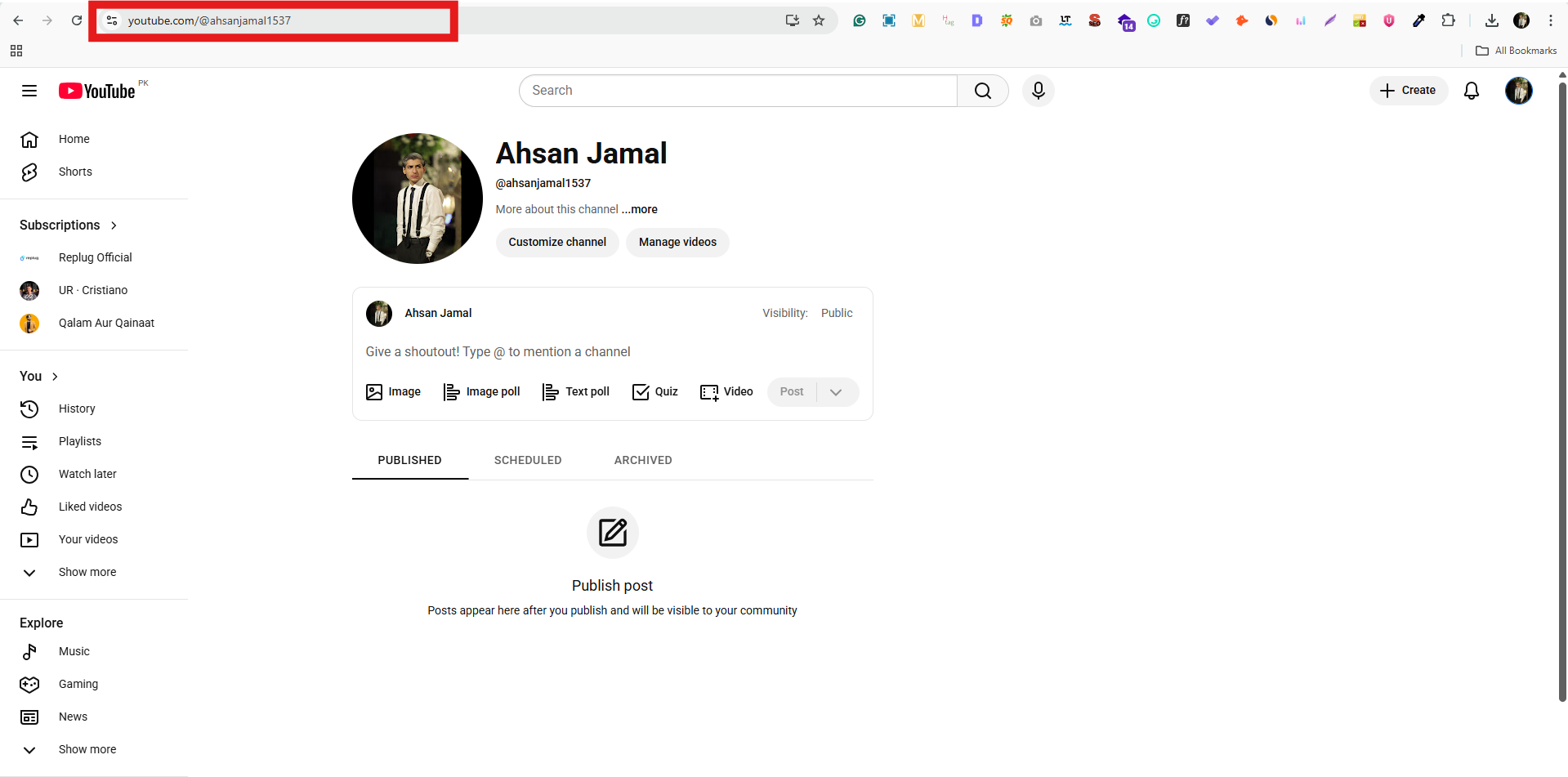
Task: Open the Shorts section
Action: 74,172
